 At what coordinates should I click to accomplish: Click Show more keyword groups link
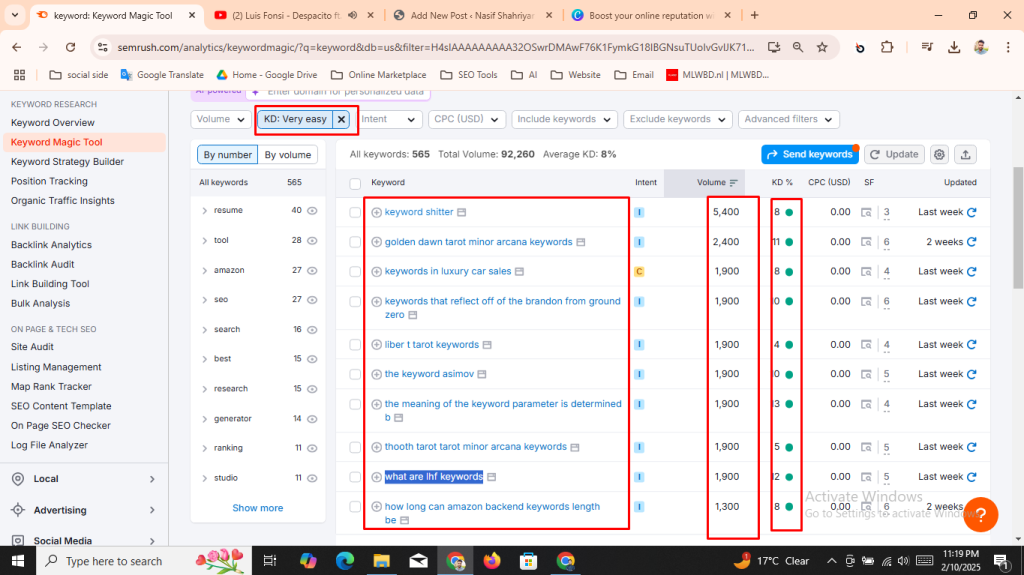pyautogui.click(x=257, y=508)
